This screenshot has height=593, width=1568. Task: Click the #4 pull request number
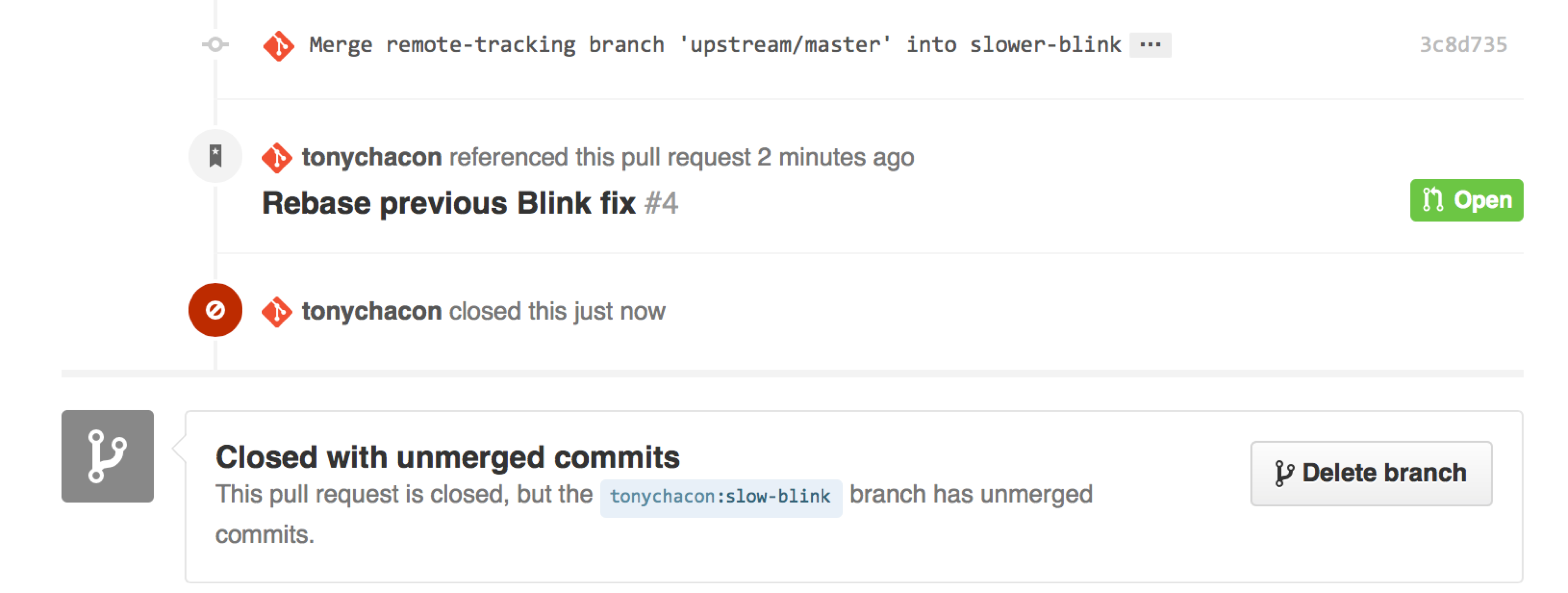(661, 202)
